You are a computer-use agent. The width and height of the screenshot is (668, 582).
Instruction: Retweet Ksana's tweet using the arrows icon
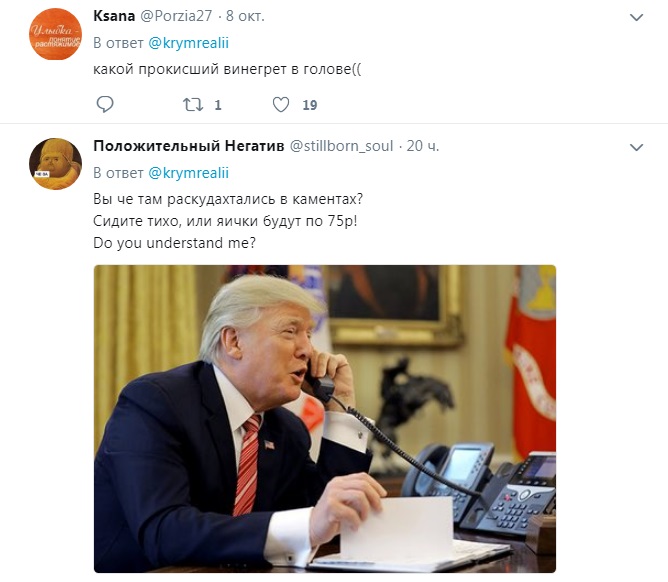[193, 104]
